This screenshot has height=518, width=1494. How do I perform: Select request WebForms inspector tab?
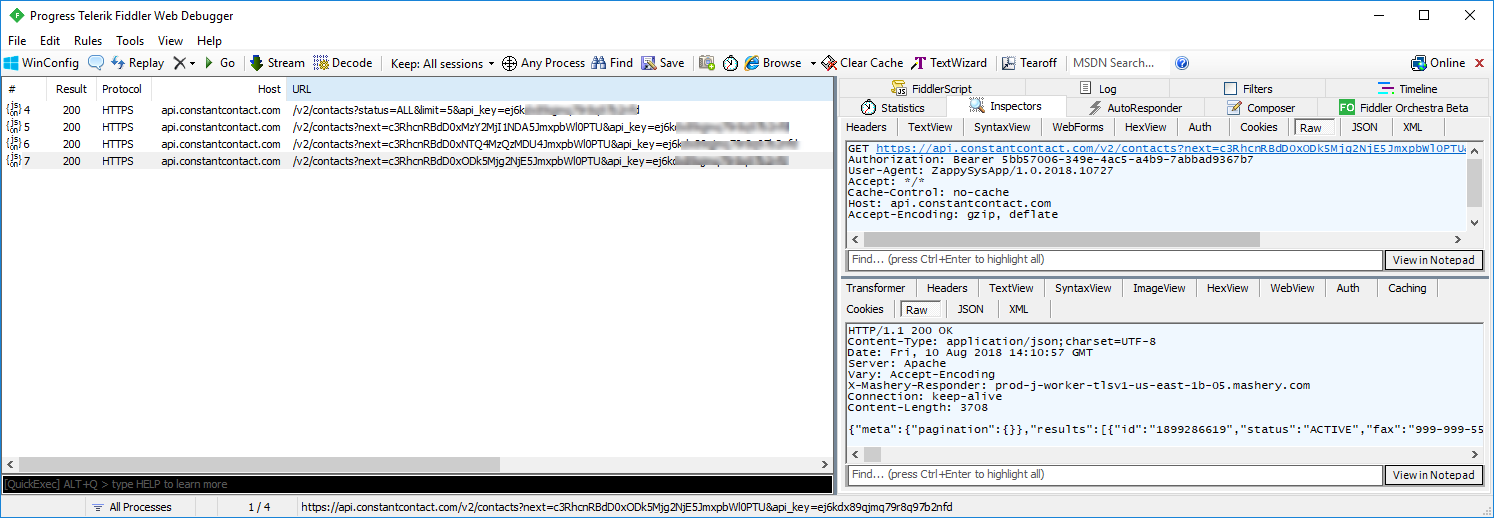click(1078, 127)
